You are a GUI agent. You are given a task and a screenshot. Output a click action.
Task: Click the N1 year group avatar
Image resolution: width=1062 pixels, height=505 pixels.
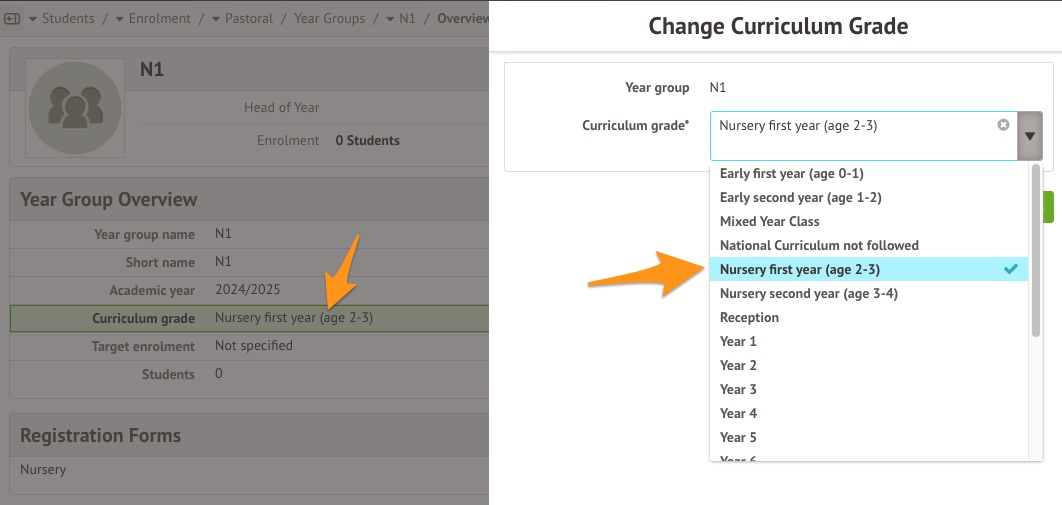coord(75,105)
